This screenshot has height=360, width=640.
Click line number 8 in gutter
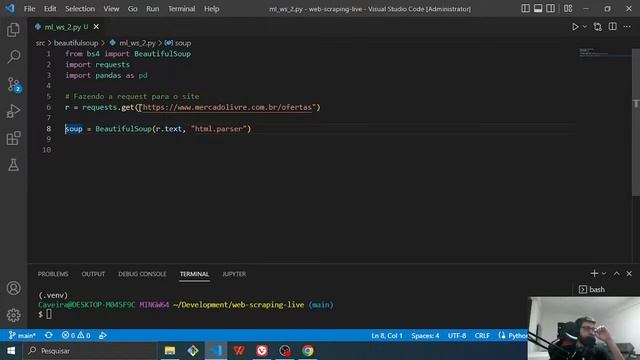click(x=49, y=129)
